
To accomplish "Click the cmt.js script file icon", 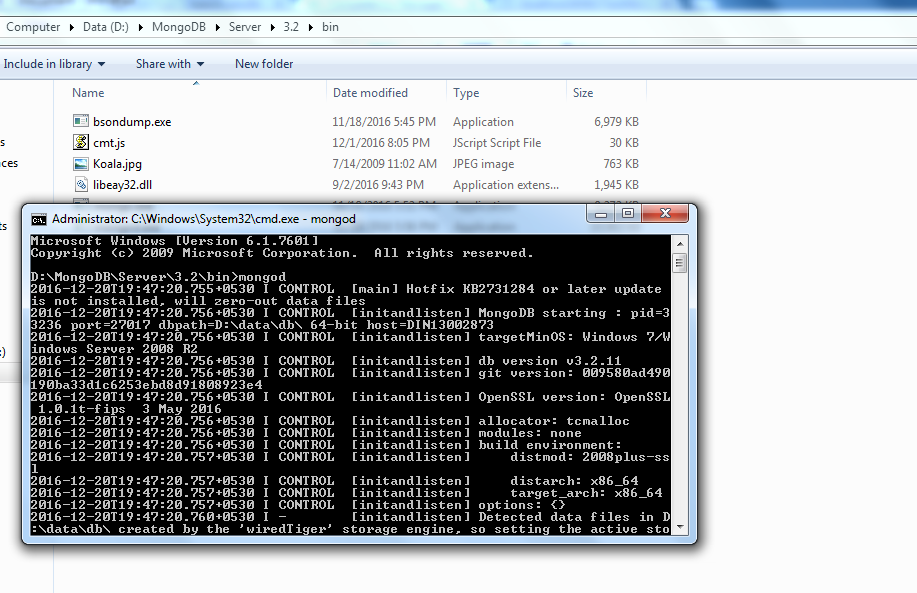I will tap(82, 143).
